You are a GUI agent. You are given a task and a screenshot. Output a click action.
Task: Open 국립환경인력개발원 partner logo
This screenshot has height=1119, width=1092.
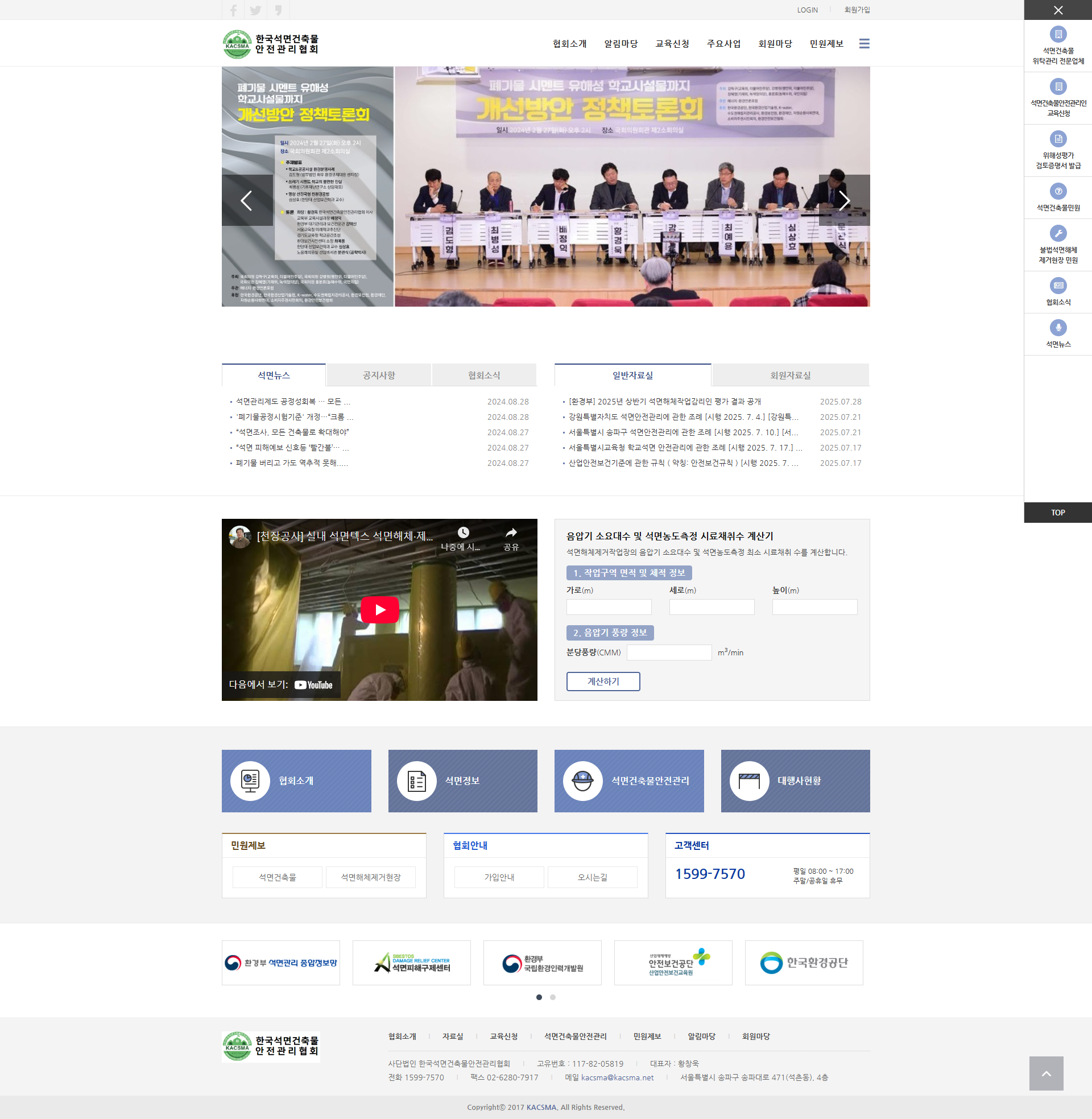pos(542,963)
